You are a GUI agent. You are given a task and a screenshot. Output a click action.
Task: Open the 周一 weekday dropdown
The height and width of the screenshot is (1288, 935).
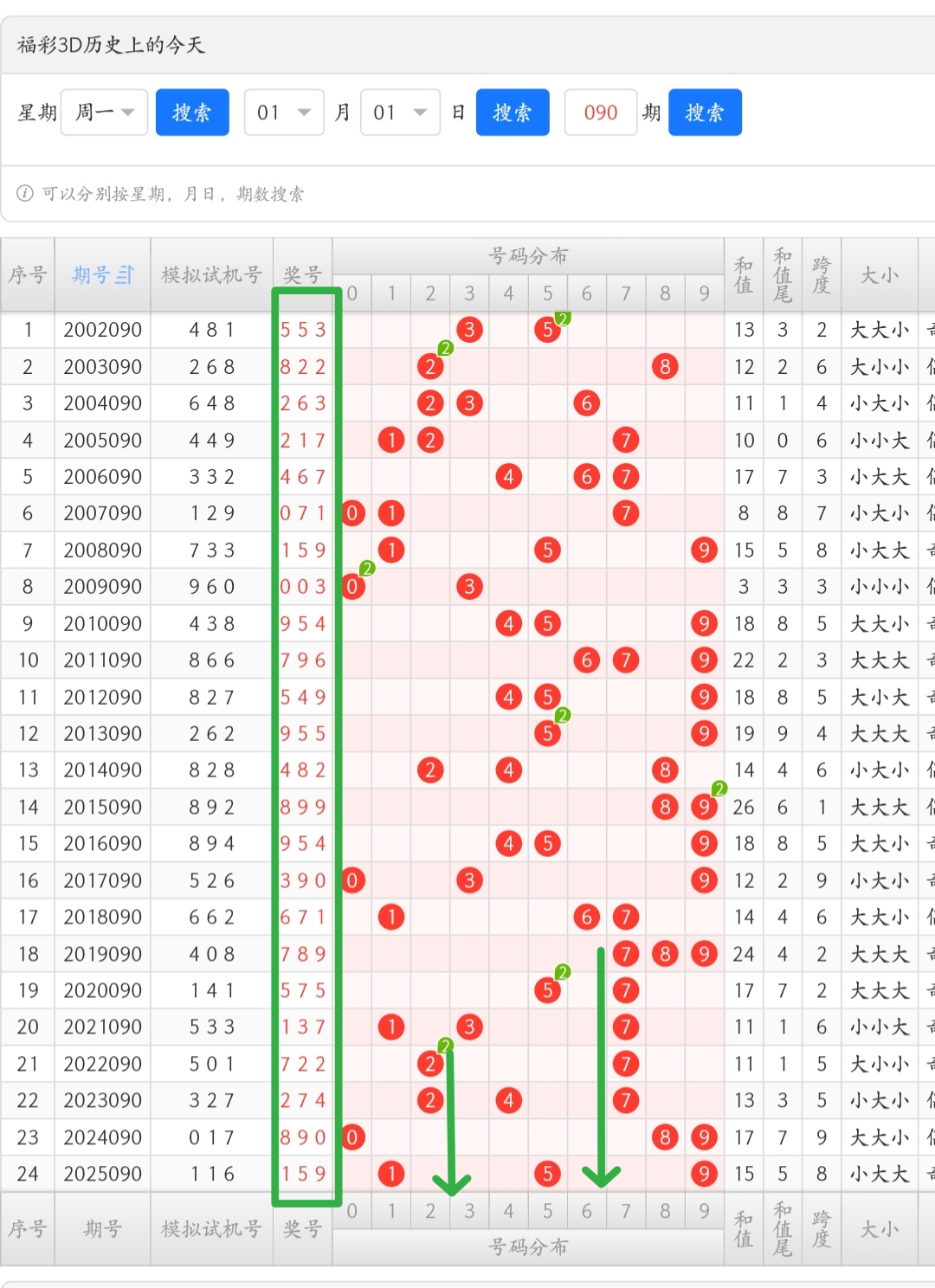click(105, 113)
